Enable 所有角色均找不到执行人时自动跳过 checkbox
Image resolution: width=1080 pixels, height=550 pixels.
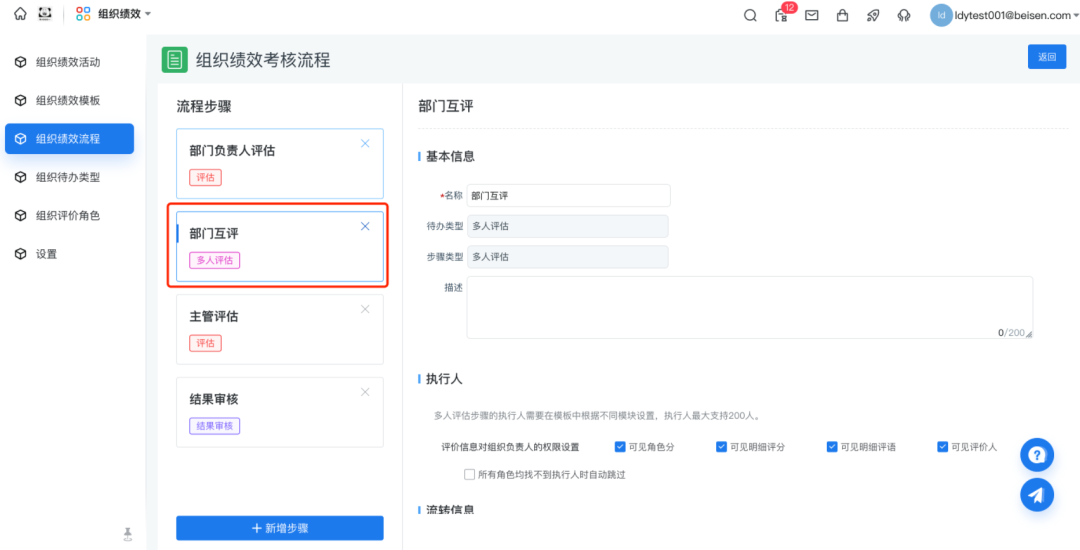pos(470,474)
